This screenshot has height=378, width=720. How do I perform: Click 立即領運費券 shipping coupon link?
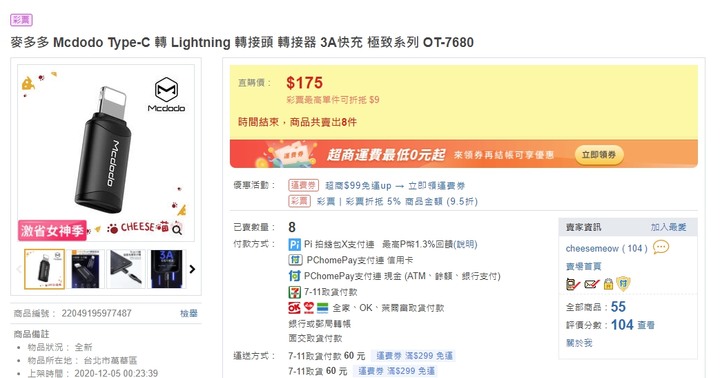point(436,186)
